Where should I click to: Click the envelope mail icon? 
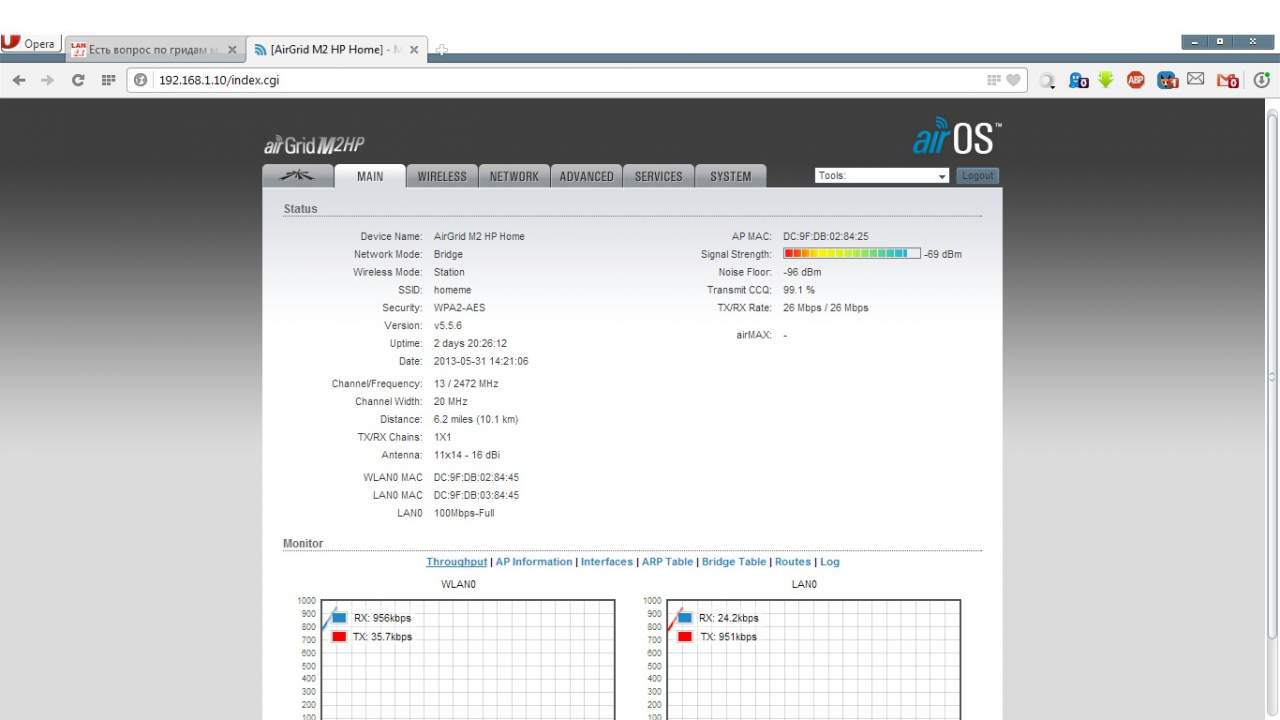(1196, 80)
